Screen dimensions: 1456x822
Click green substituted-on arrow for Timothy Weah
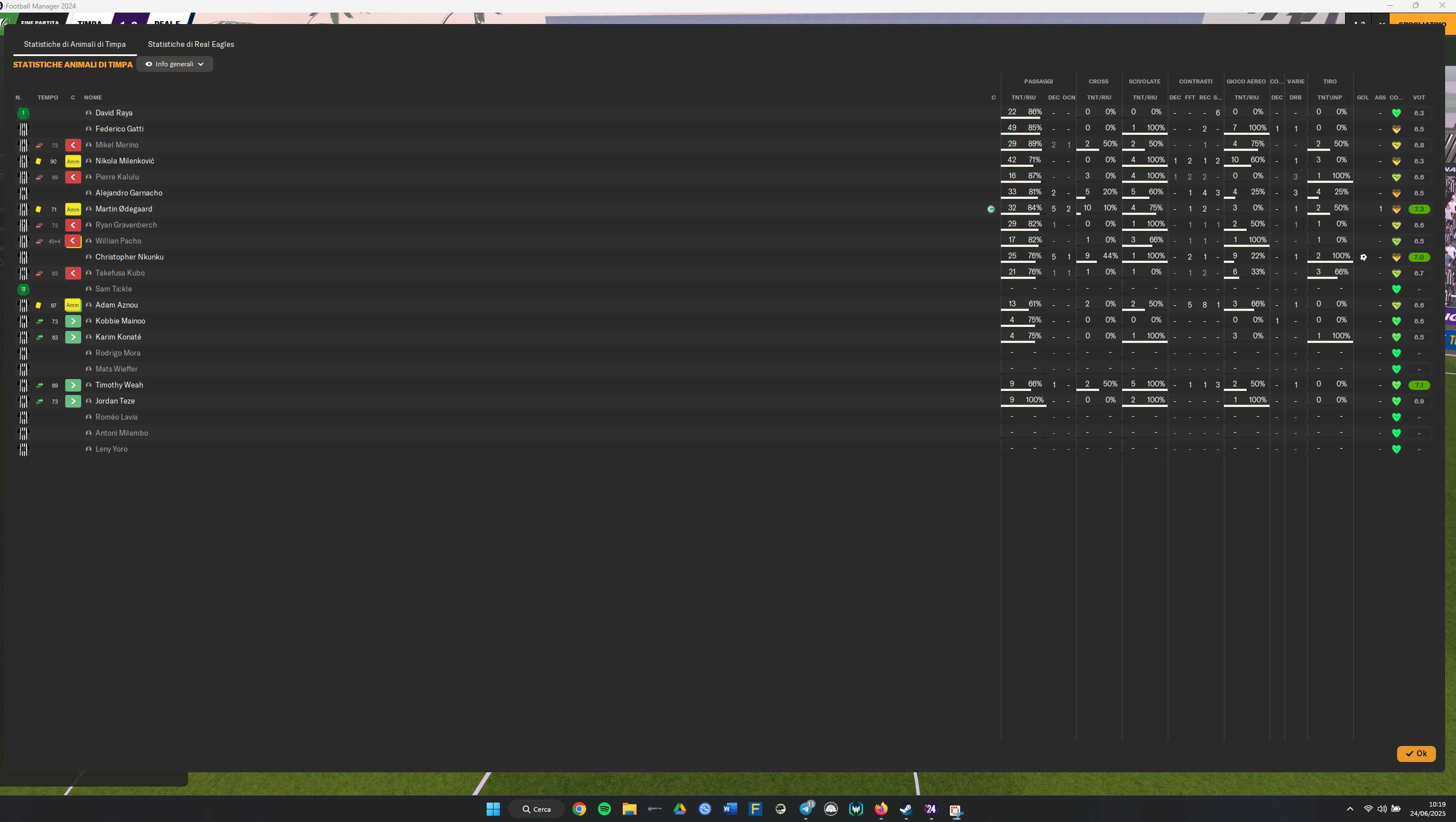73,385
